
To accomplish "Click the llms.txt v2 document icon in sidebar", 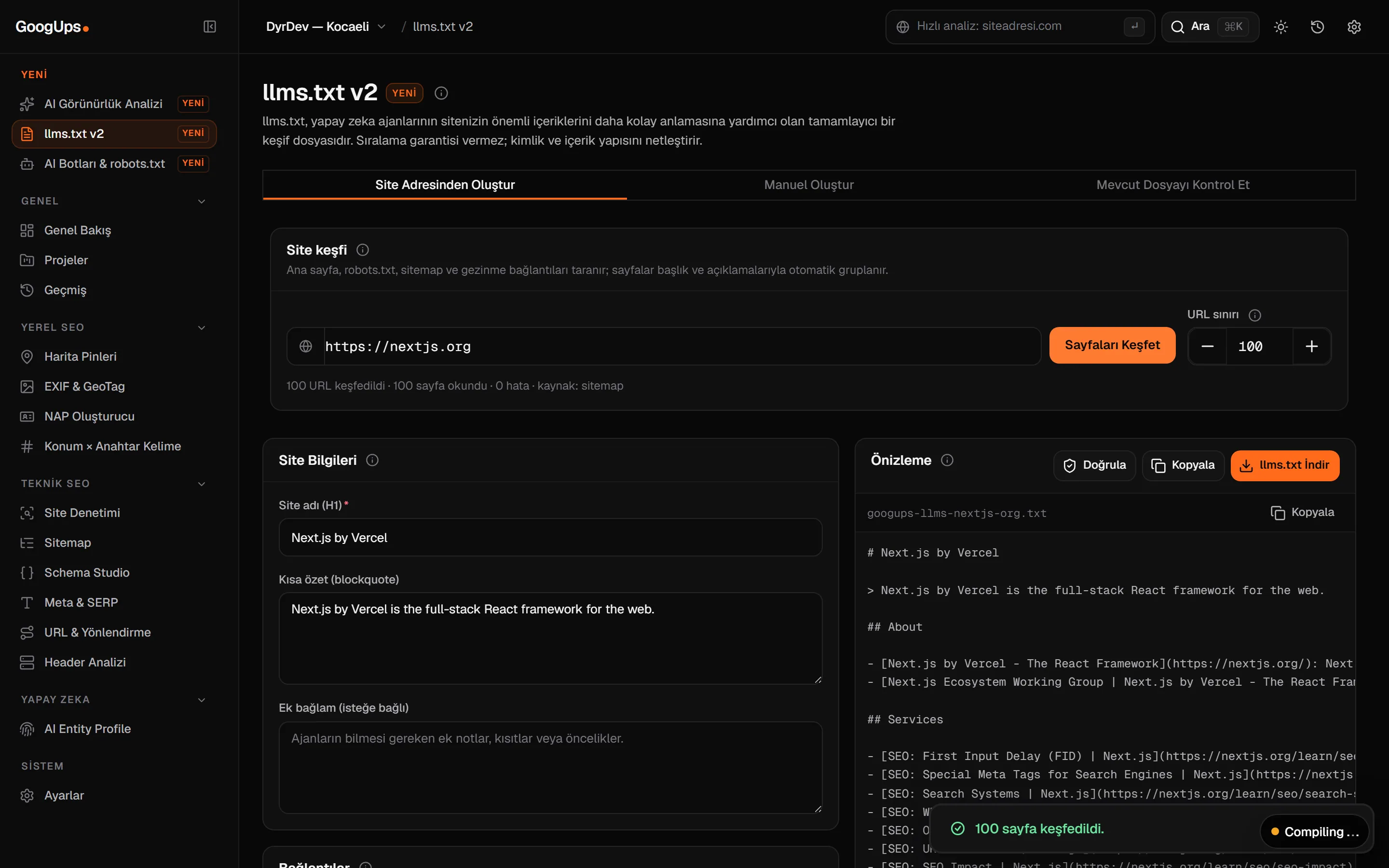I will point(27,134).
